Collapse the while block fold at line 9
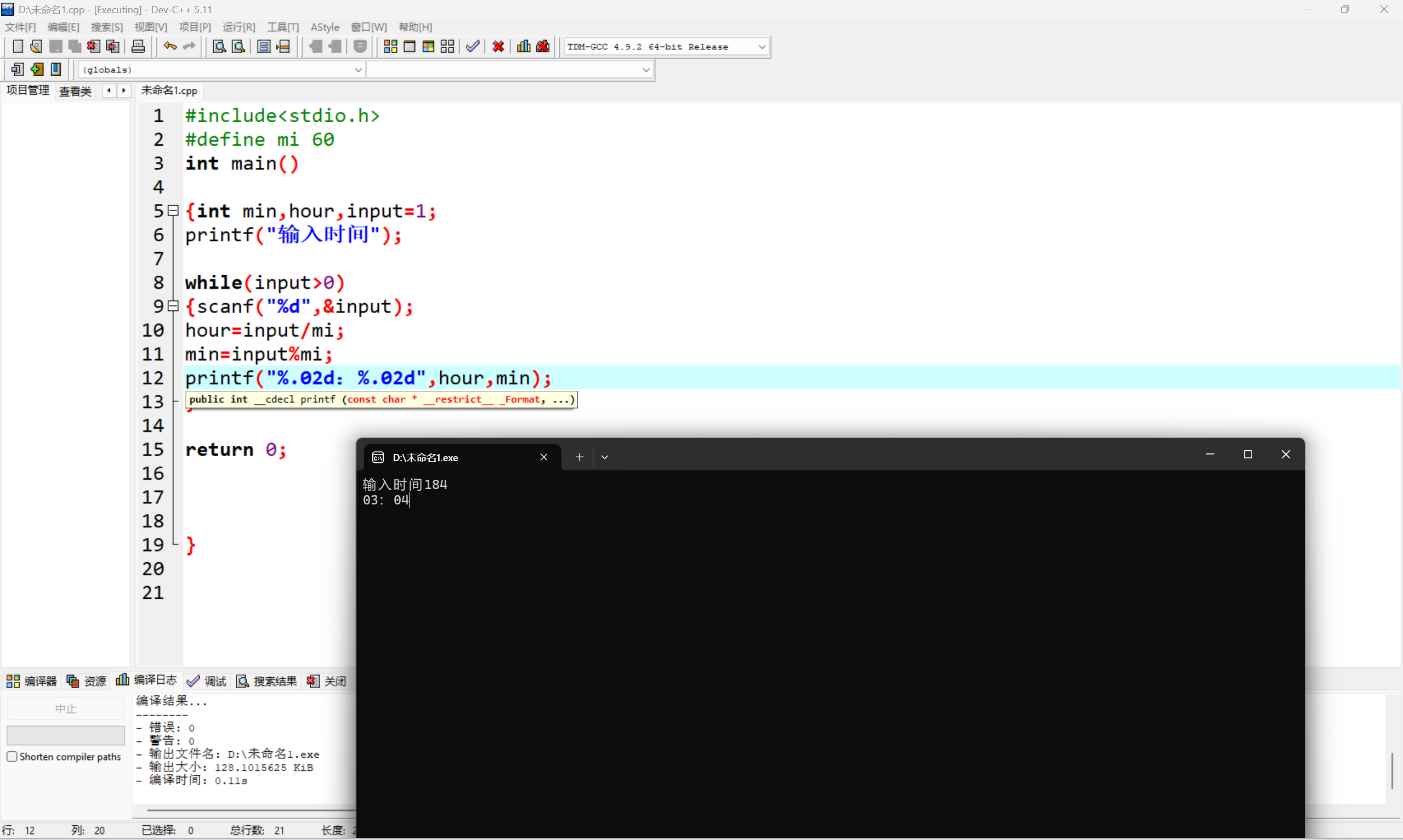 click(174, 306)
